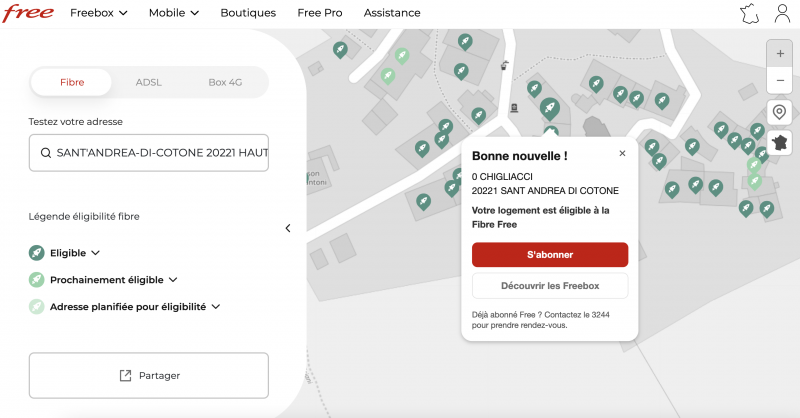Viewport: 800px width, 418px height.
Task: Zoom in on the map
Action: pos(780,53)
